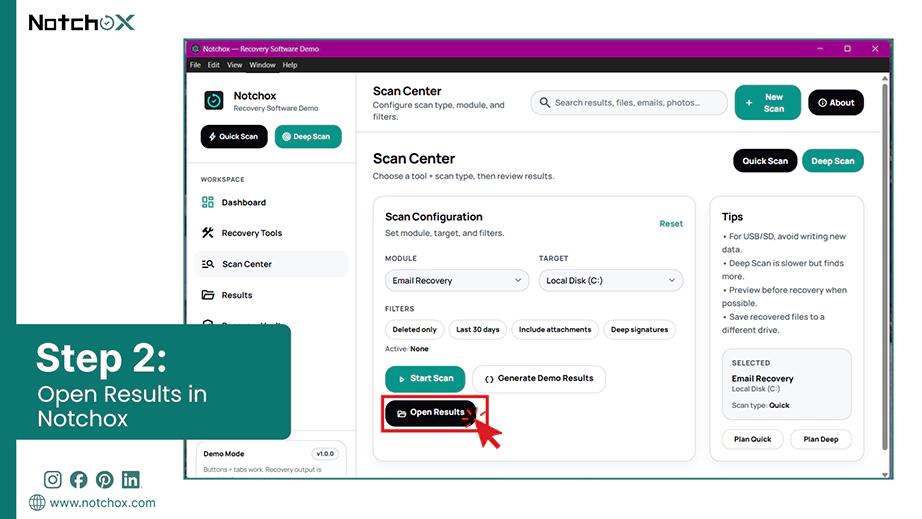
Task: Click the Recovery Tools wrench icon
Action: (208, 233)
